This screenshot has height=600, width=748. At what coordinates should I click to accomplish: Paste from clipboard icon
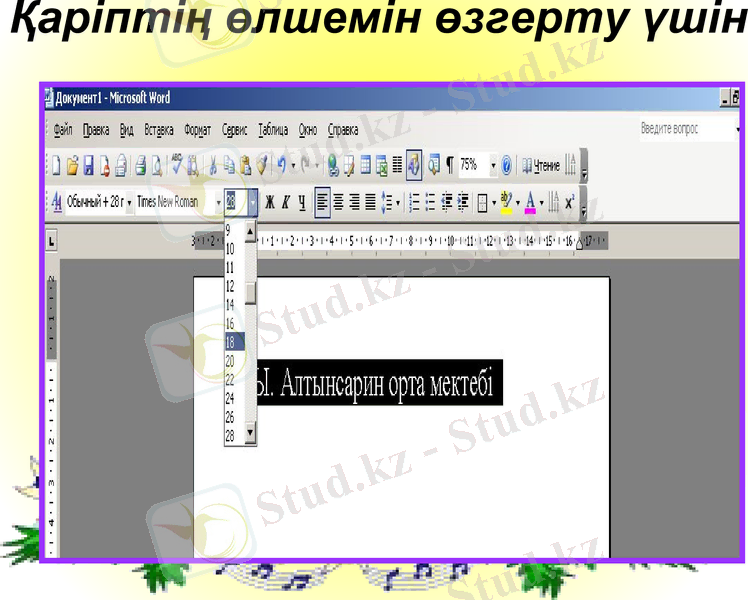pyautogui.click(x=246, y=166)
